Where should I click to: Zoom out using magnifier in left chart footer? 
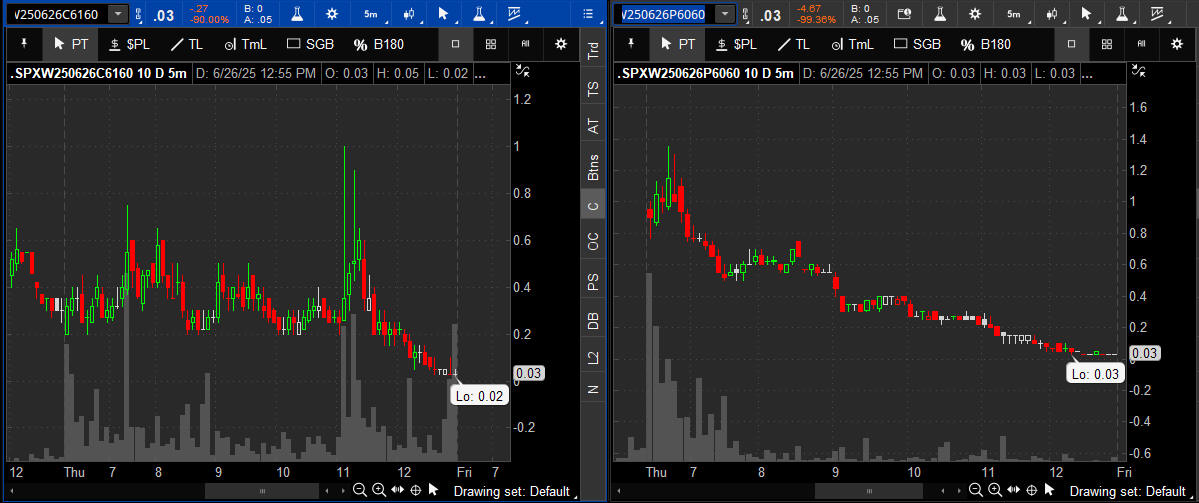pyautogui.click(x=360, y=490)
